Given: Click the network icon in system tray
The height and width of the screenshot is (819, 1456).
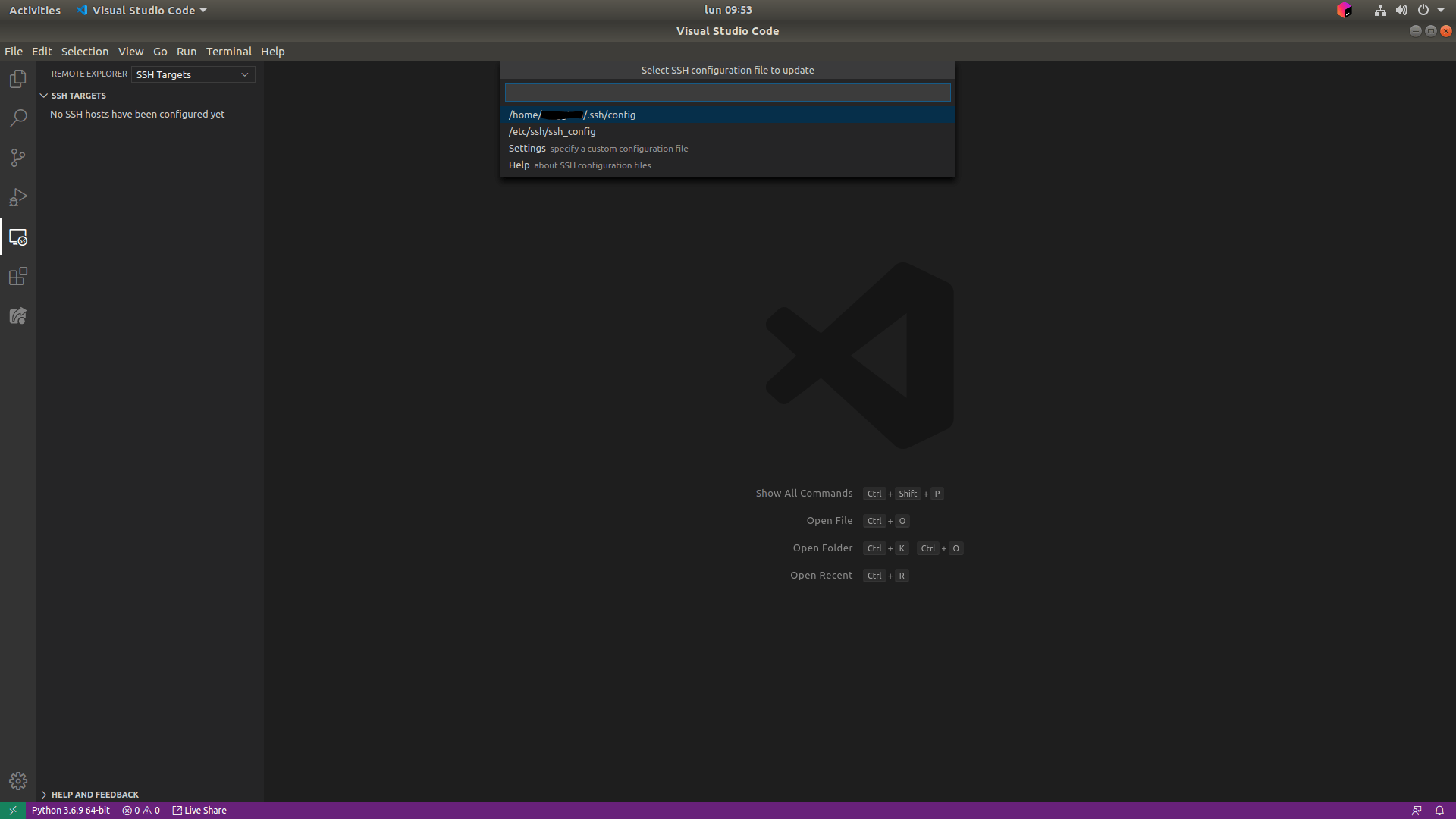Looking at the screenshot, I should point(1380,11).
